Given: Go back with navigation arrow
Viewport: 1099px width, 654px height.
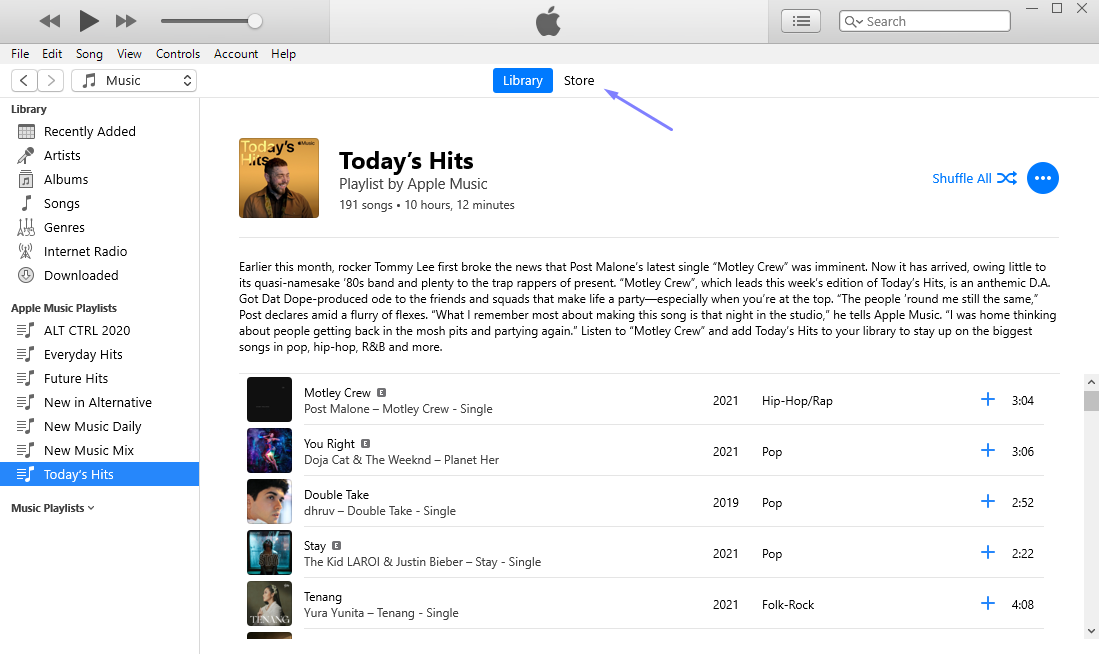Looking at the screenshot, I should tap(24, 81).
